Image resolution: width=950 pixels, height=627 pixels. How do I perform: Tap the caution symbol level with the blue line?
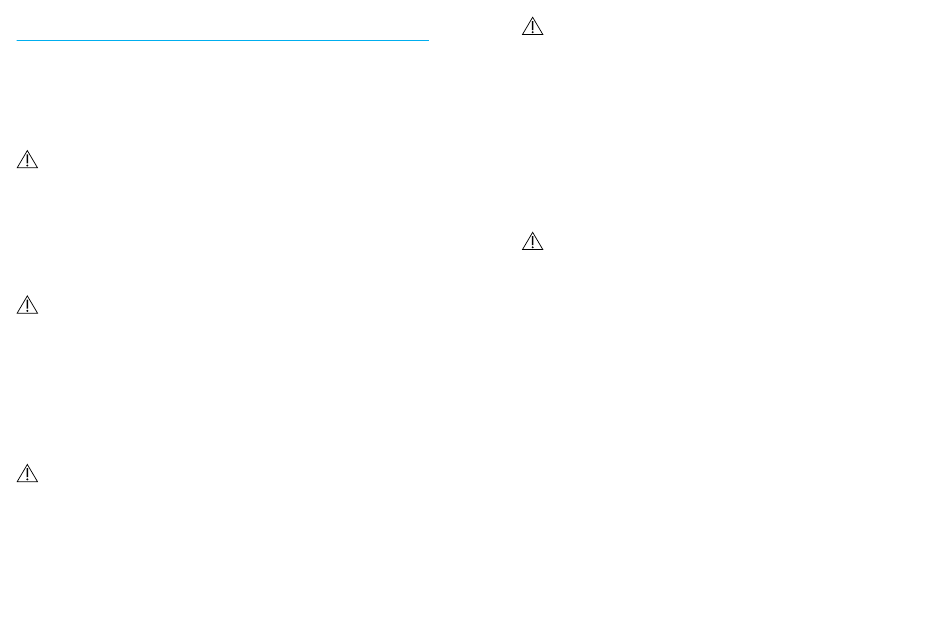533,27
